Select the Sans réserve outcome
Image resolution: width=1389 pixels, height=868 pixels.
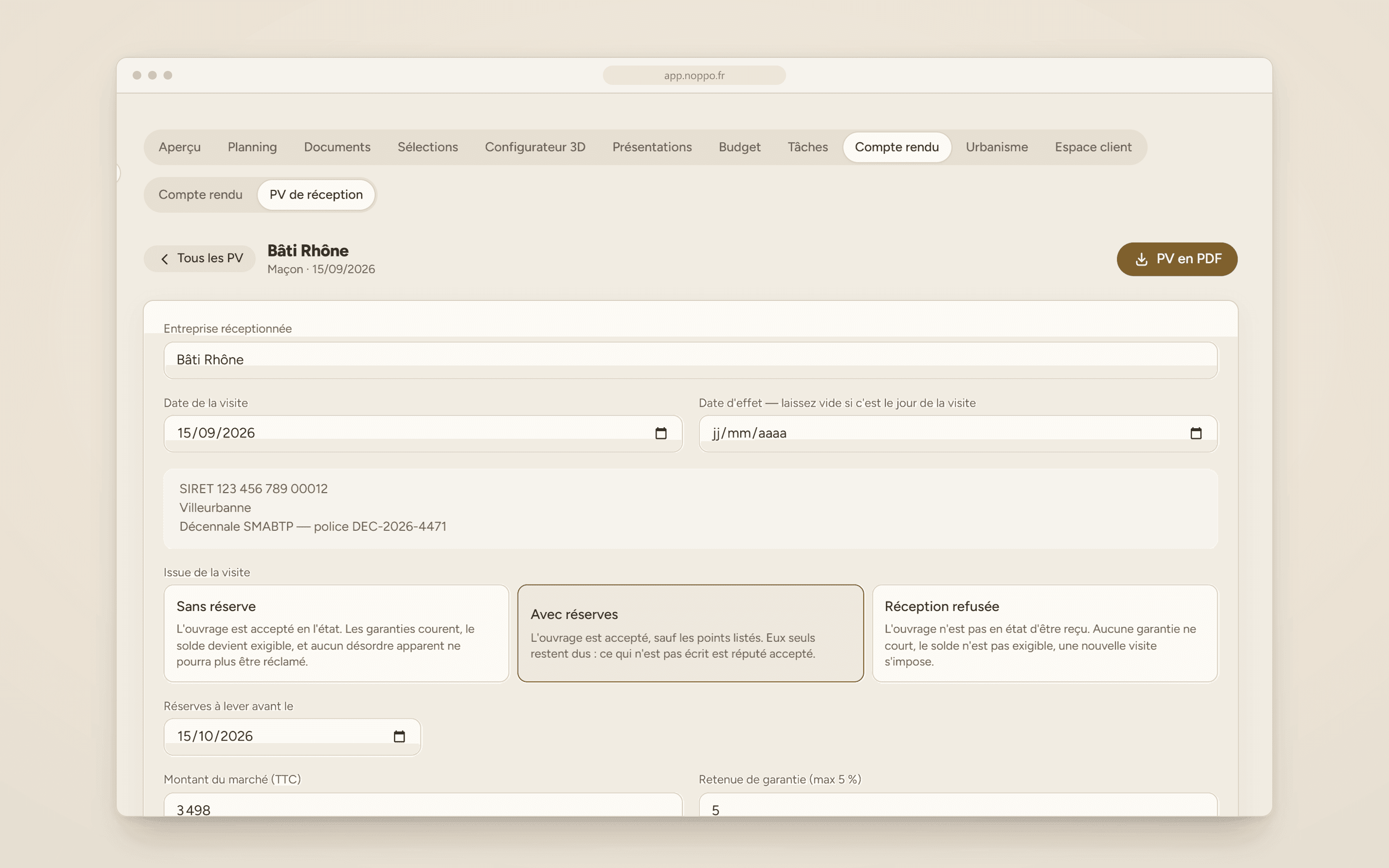pyautogui.click(x=336, y=633)
